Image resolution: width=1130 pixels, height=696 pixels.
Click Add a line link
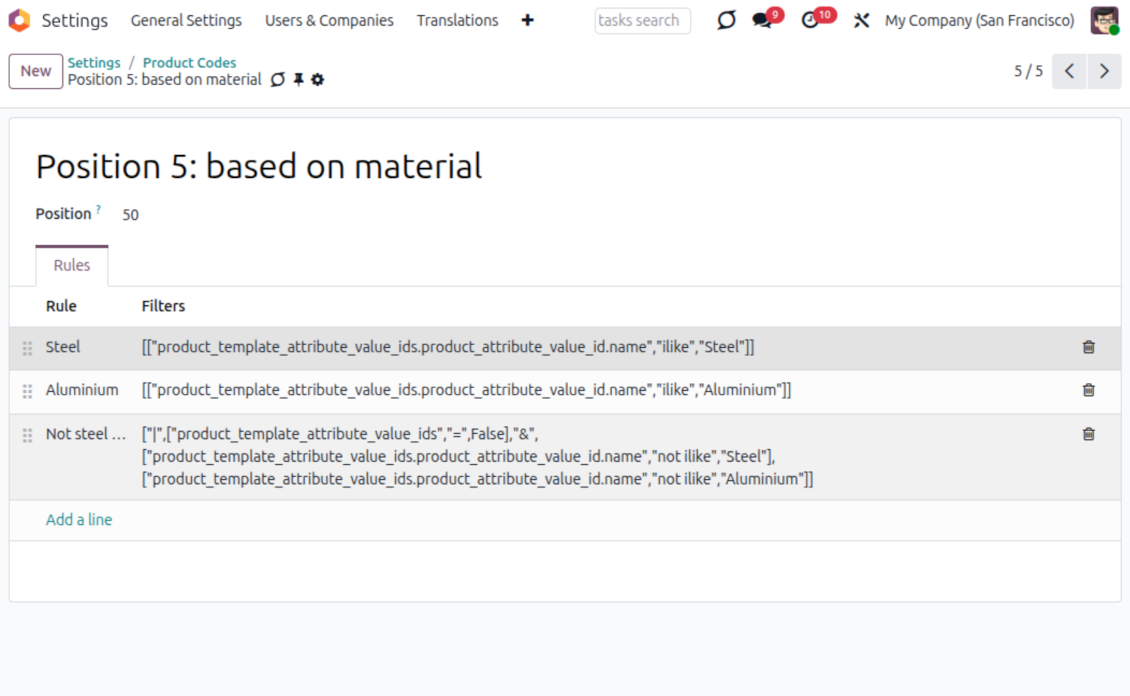click(79, 520)
